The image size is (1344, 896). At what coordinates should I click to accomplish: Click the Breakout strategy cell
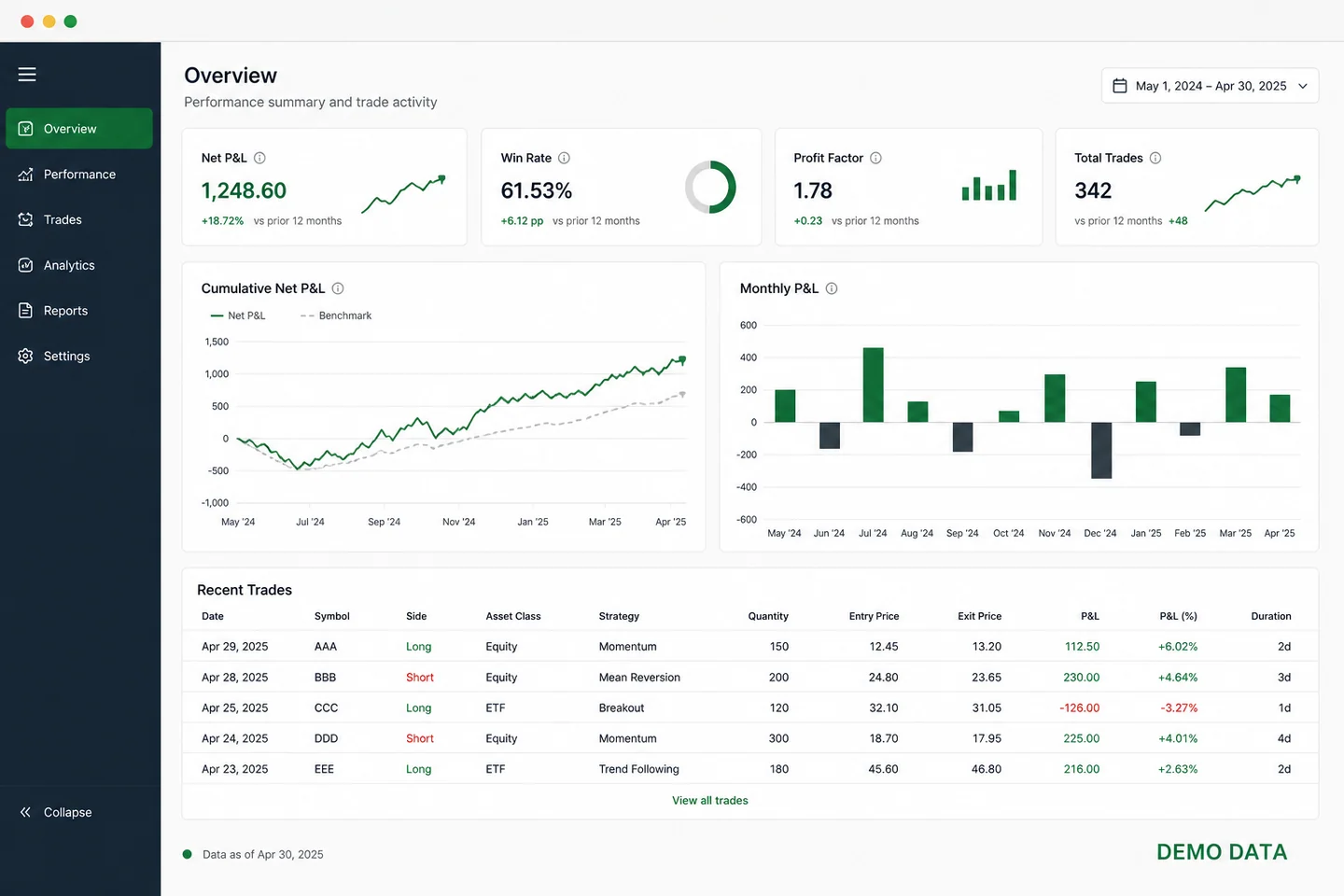622,708
